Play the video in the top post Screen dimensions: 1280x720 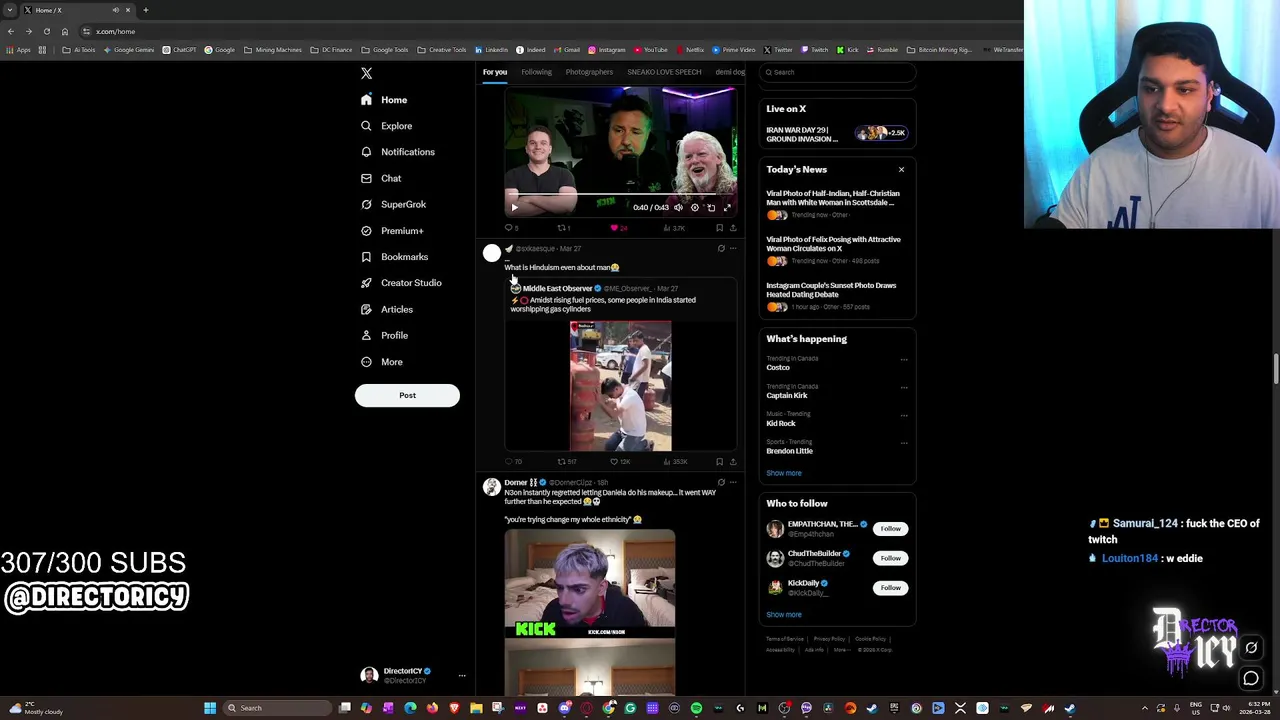pyautogui.click(x=514, y=208)
